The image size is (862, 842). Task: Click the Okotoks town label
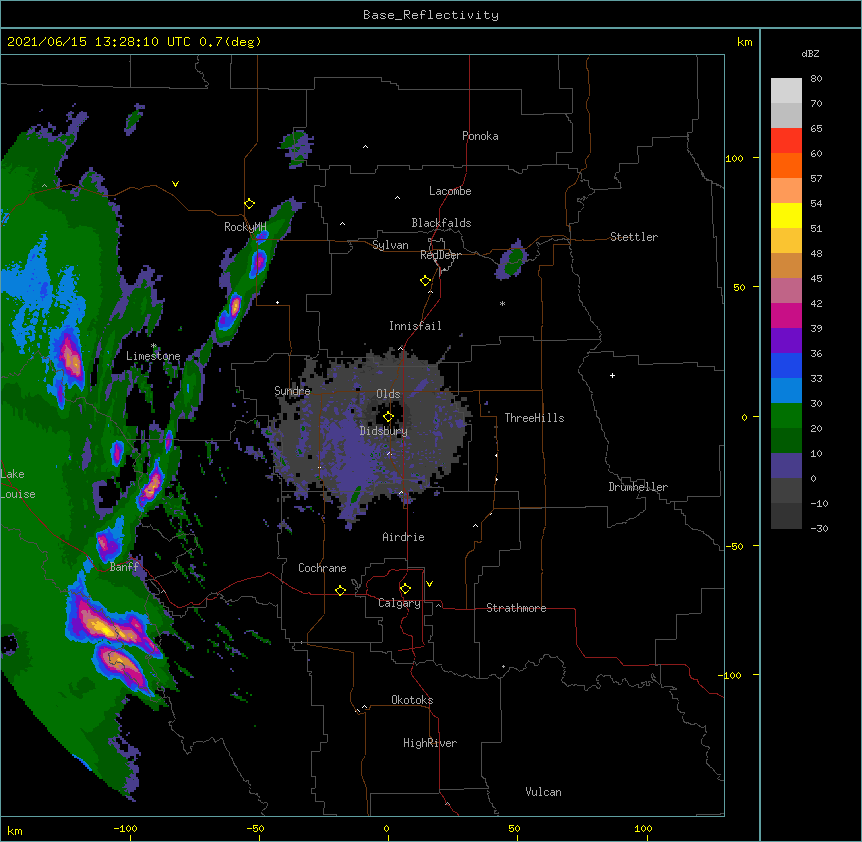[412, 700]
